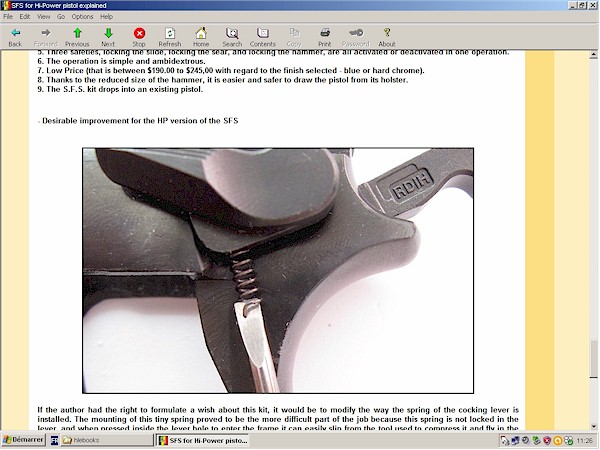Go to the Next topic

point(108,37)
